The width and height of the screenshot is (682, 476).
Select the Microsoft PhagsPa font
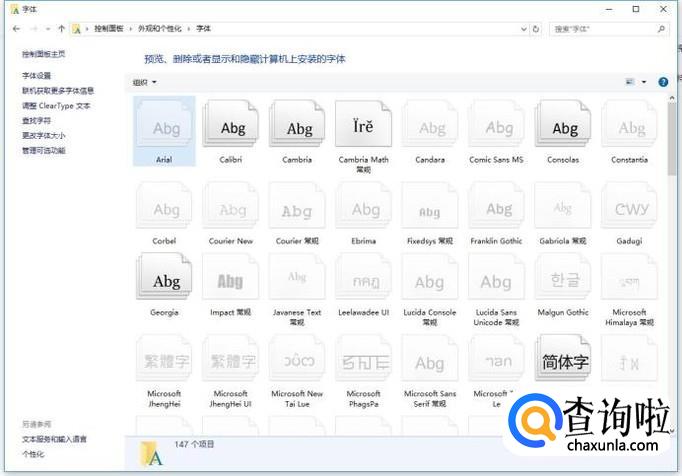click(x=364, y=358)
